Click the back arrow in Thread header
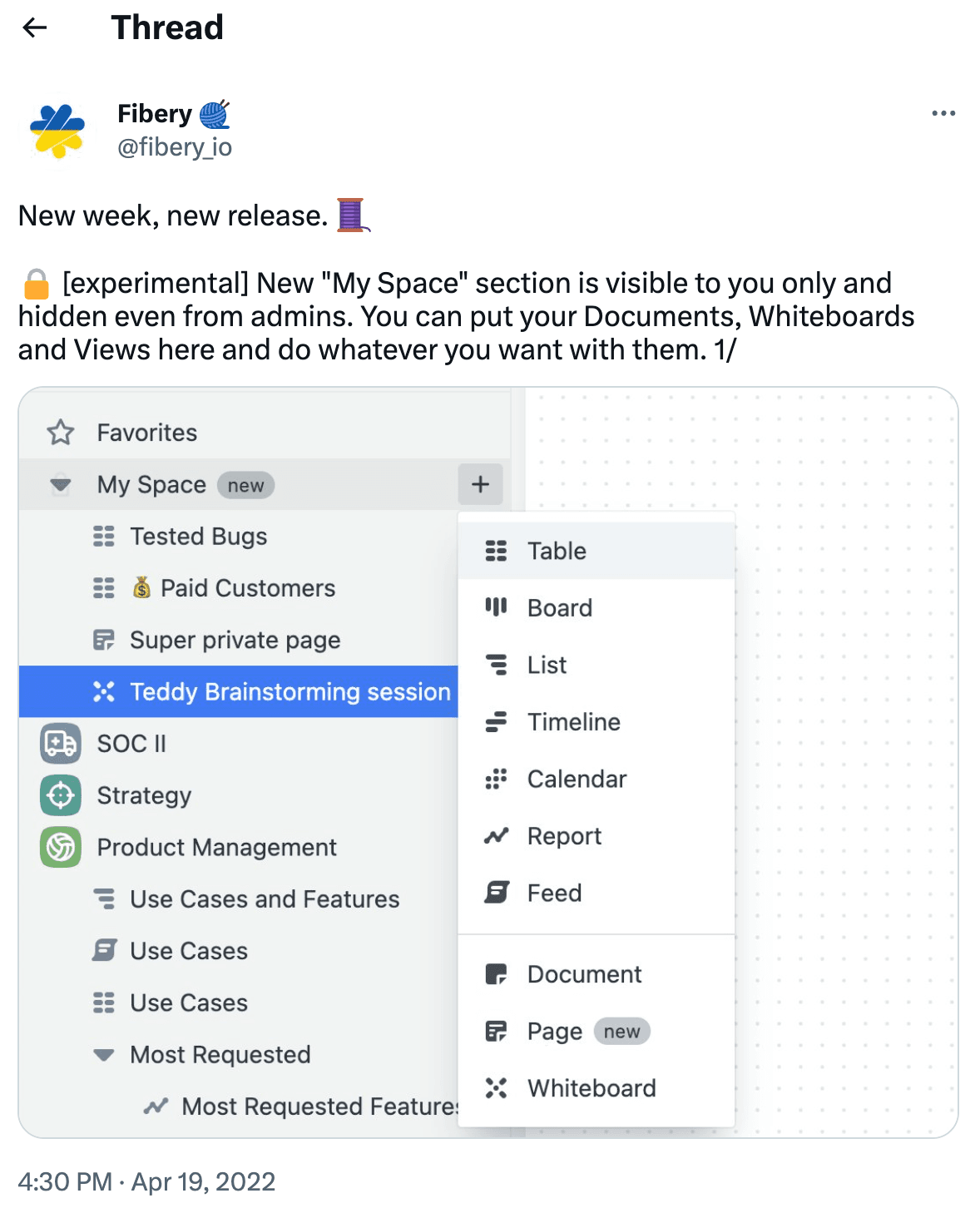 click(35, 27)
